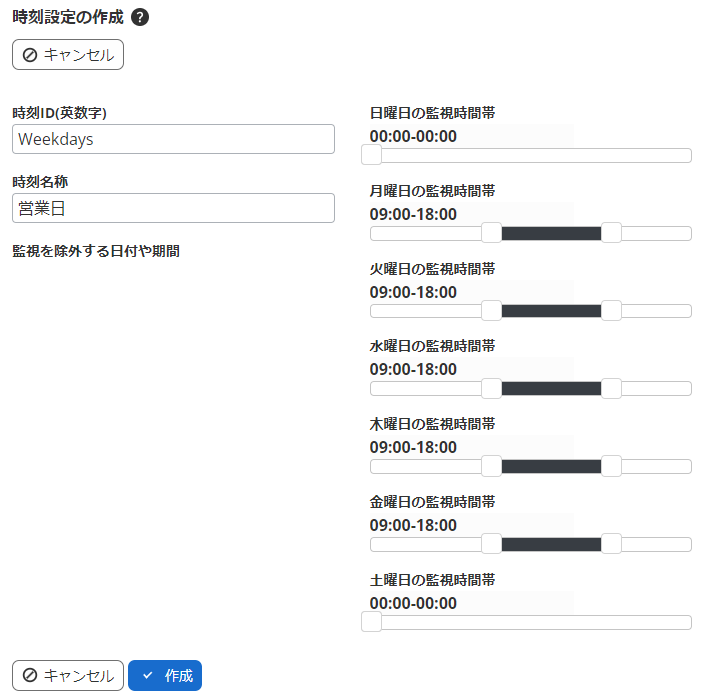Click the 木曜日 slider end handle

[x=611, y=466]
